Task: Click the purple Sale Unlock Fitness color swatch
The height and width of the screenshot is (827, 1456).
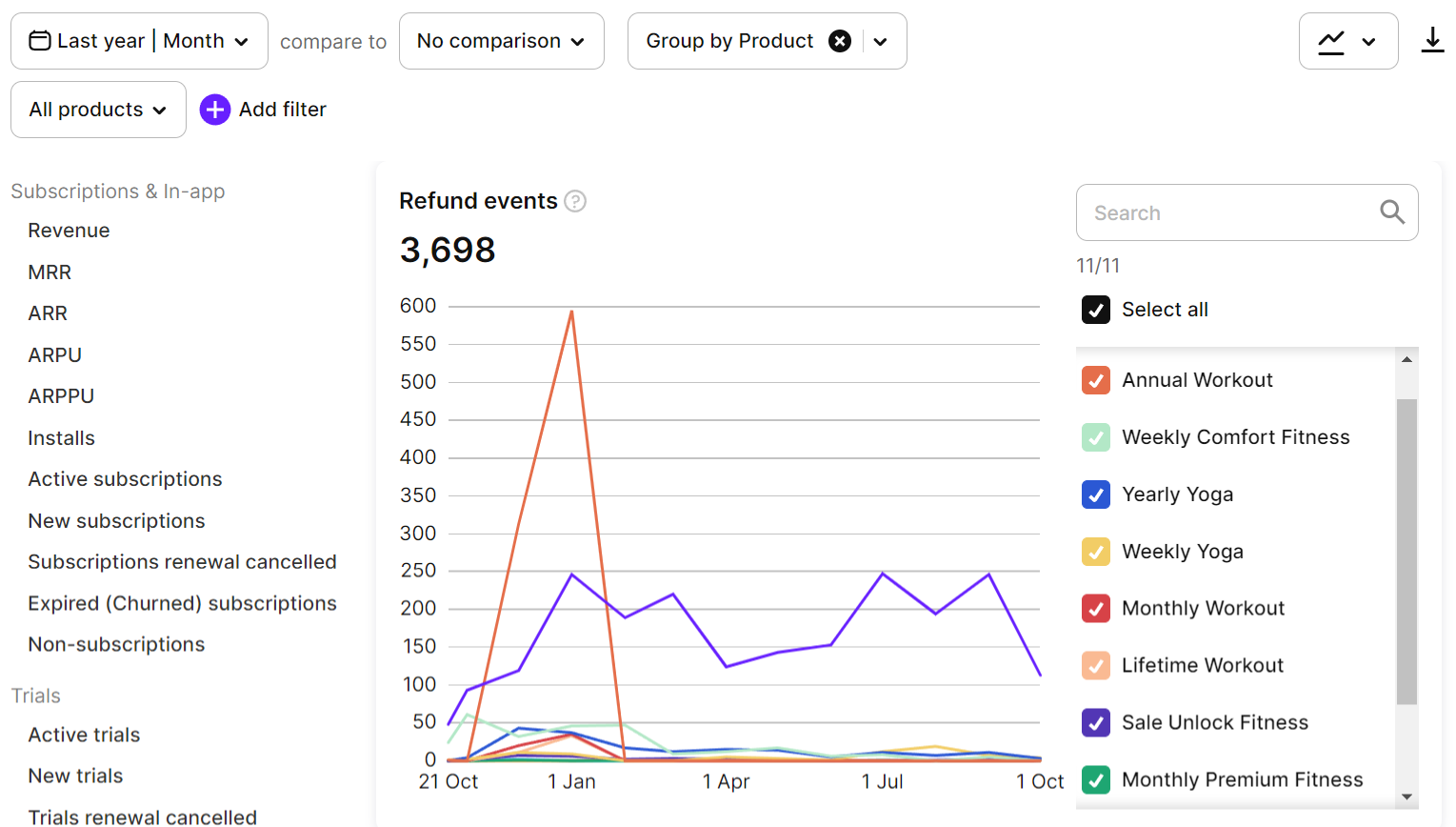Action: 1095,722
